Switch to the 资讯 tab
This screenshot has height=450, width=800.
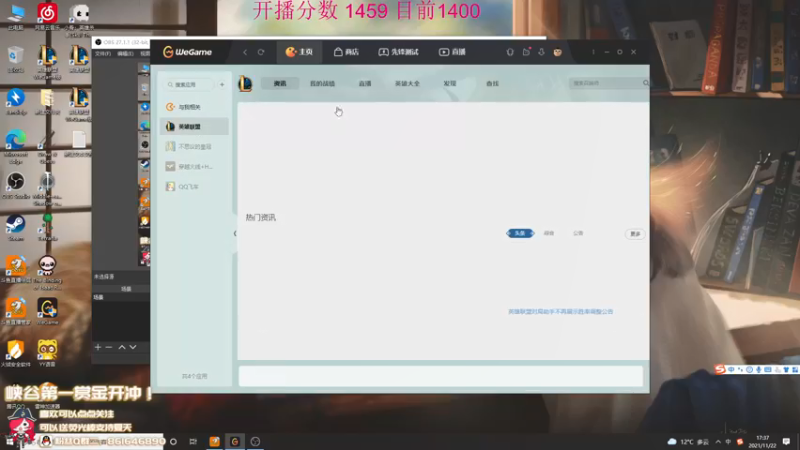pos(280,83)
